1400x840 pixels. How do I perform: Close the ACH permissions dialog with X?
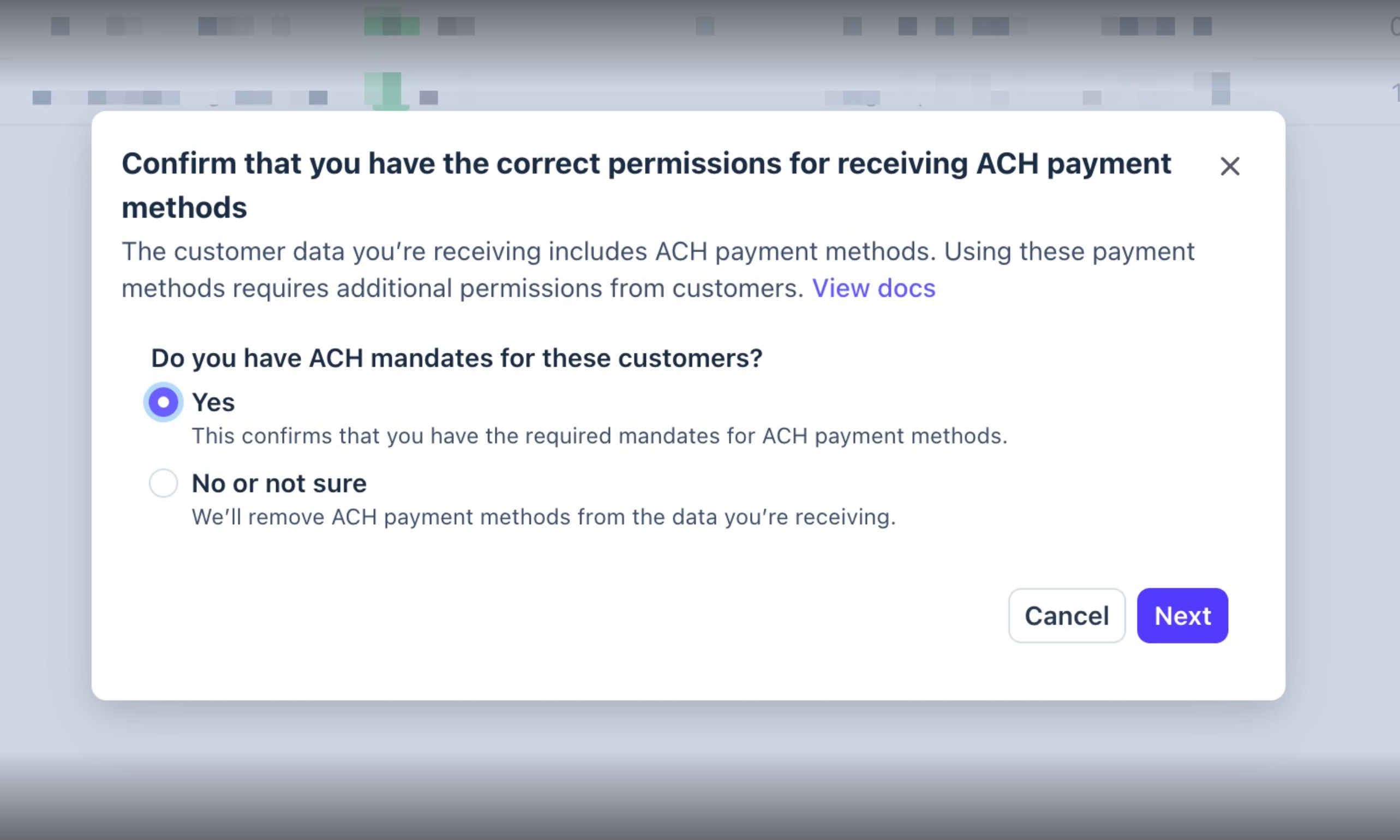coord(1230,166)
